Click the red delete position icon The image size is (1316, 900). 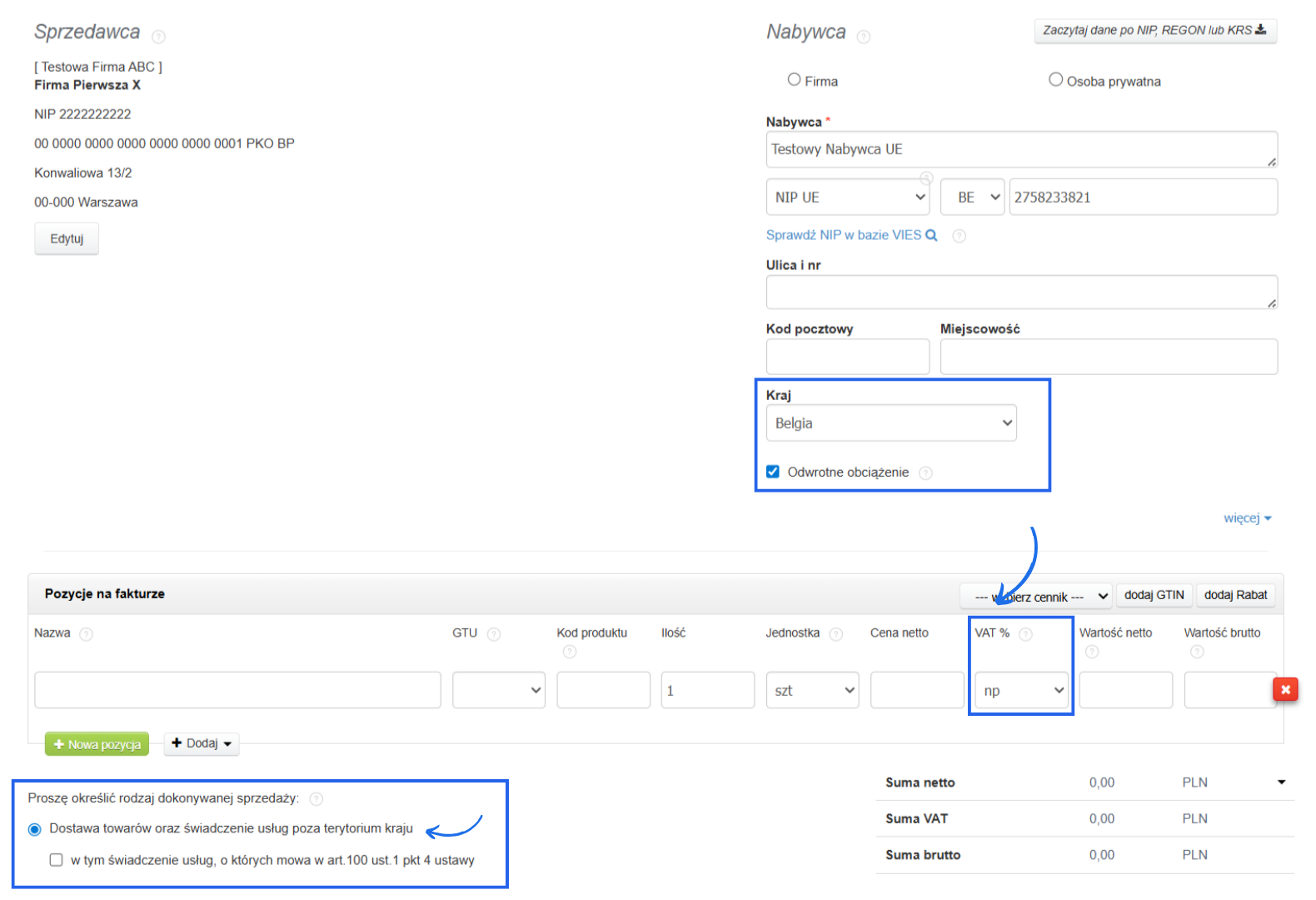(1285, 689)
